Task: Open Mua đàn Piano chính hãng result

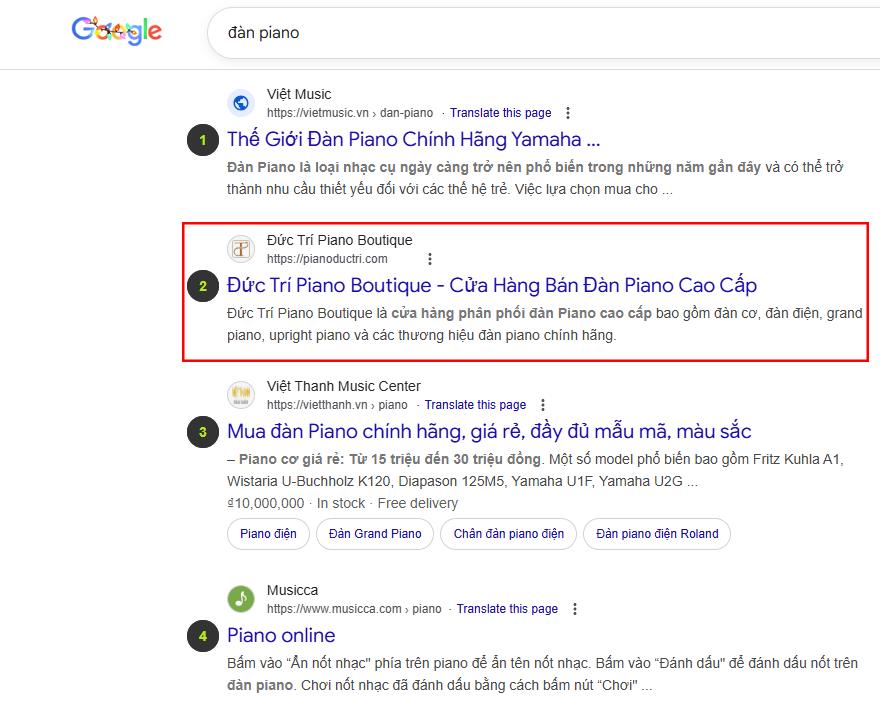Action: (x=489, y=431)
